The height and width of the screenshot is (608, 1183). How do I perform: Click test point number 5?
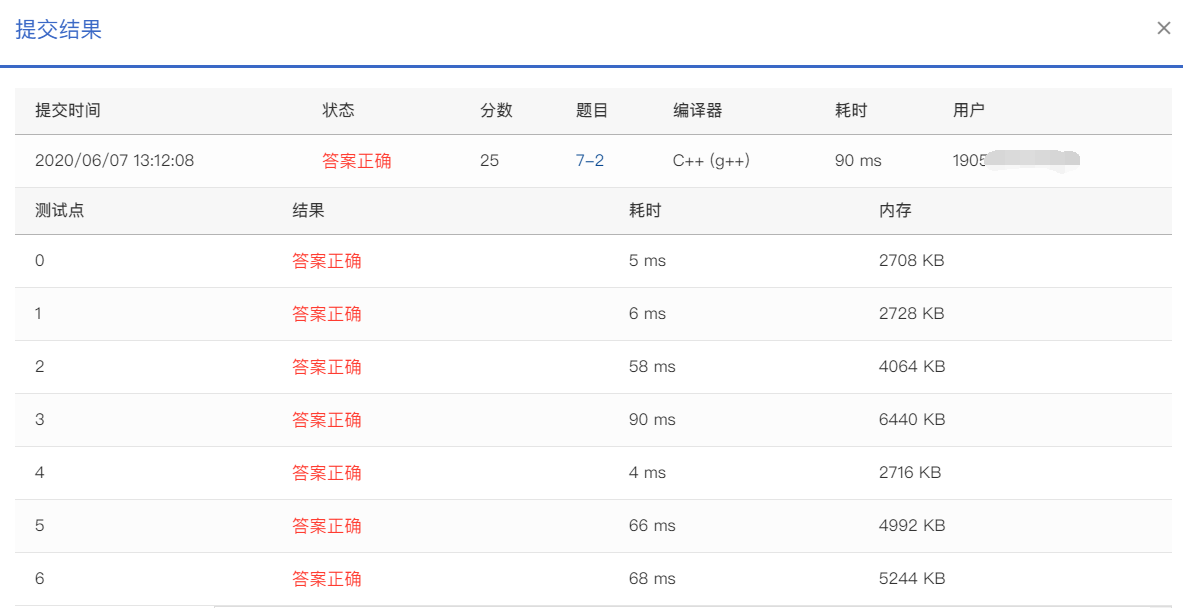click(x=40, y=526)
